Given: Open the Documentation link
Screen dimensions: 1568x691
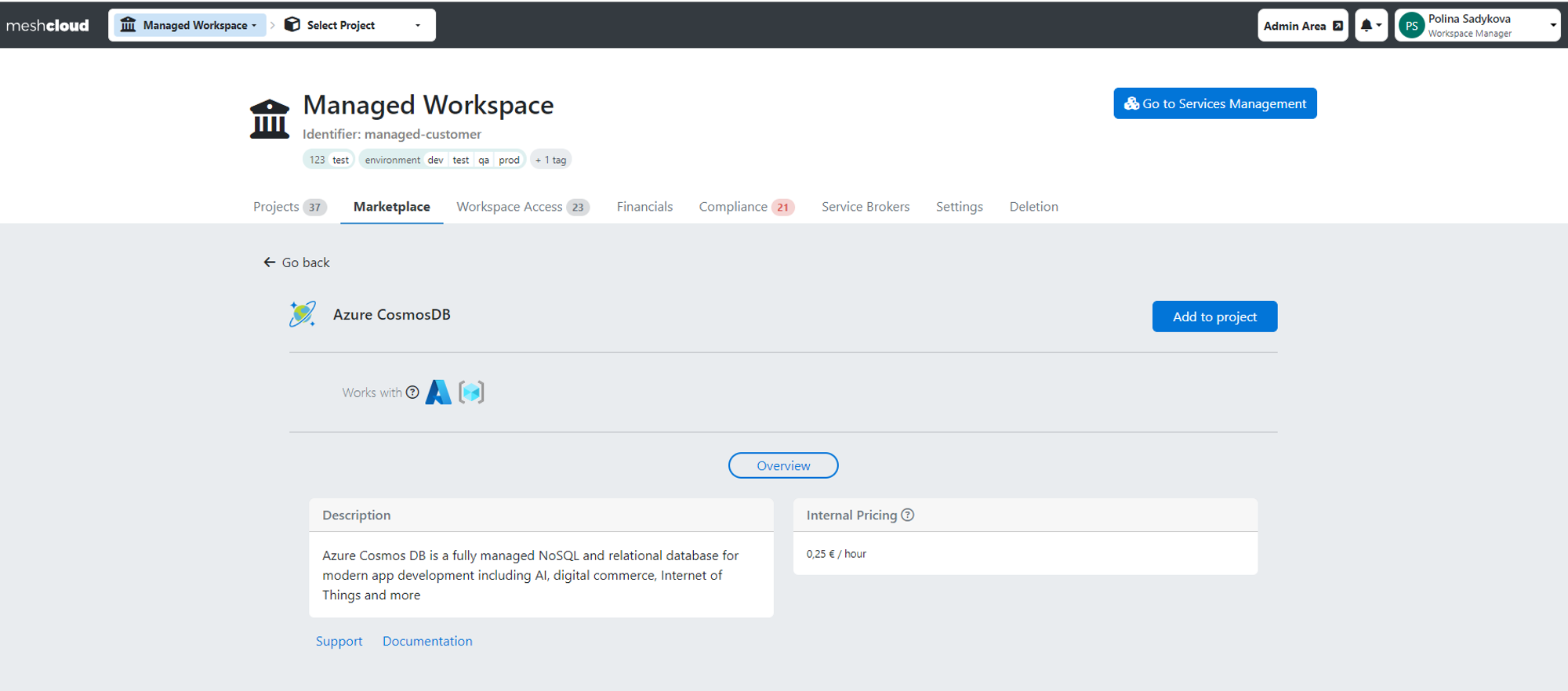Looking at the screenshot, I should point(427,641).
